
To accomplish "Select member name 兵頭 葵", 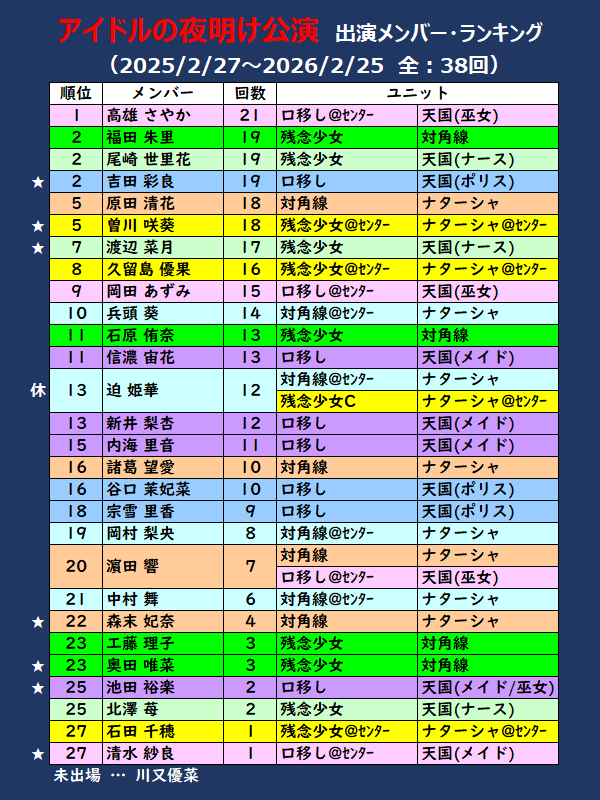I will coord(133,313).
